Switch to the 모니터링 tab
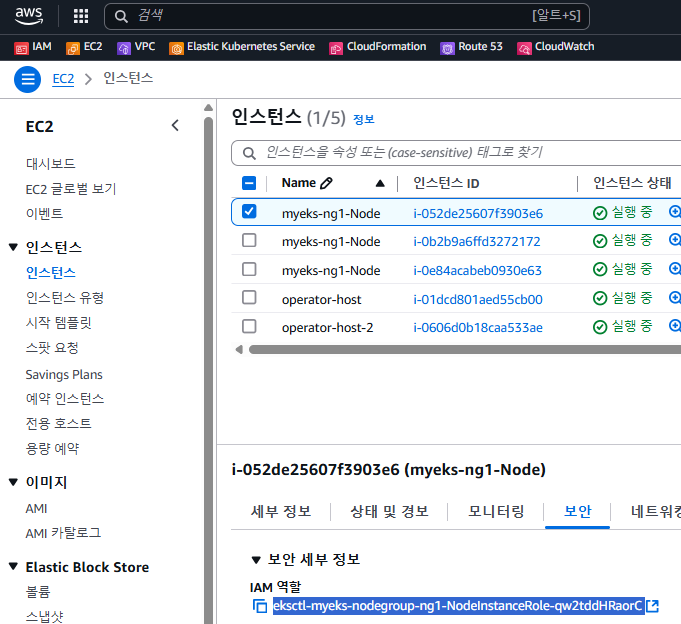The image size is (681, 624). point(496,511)
